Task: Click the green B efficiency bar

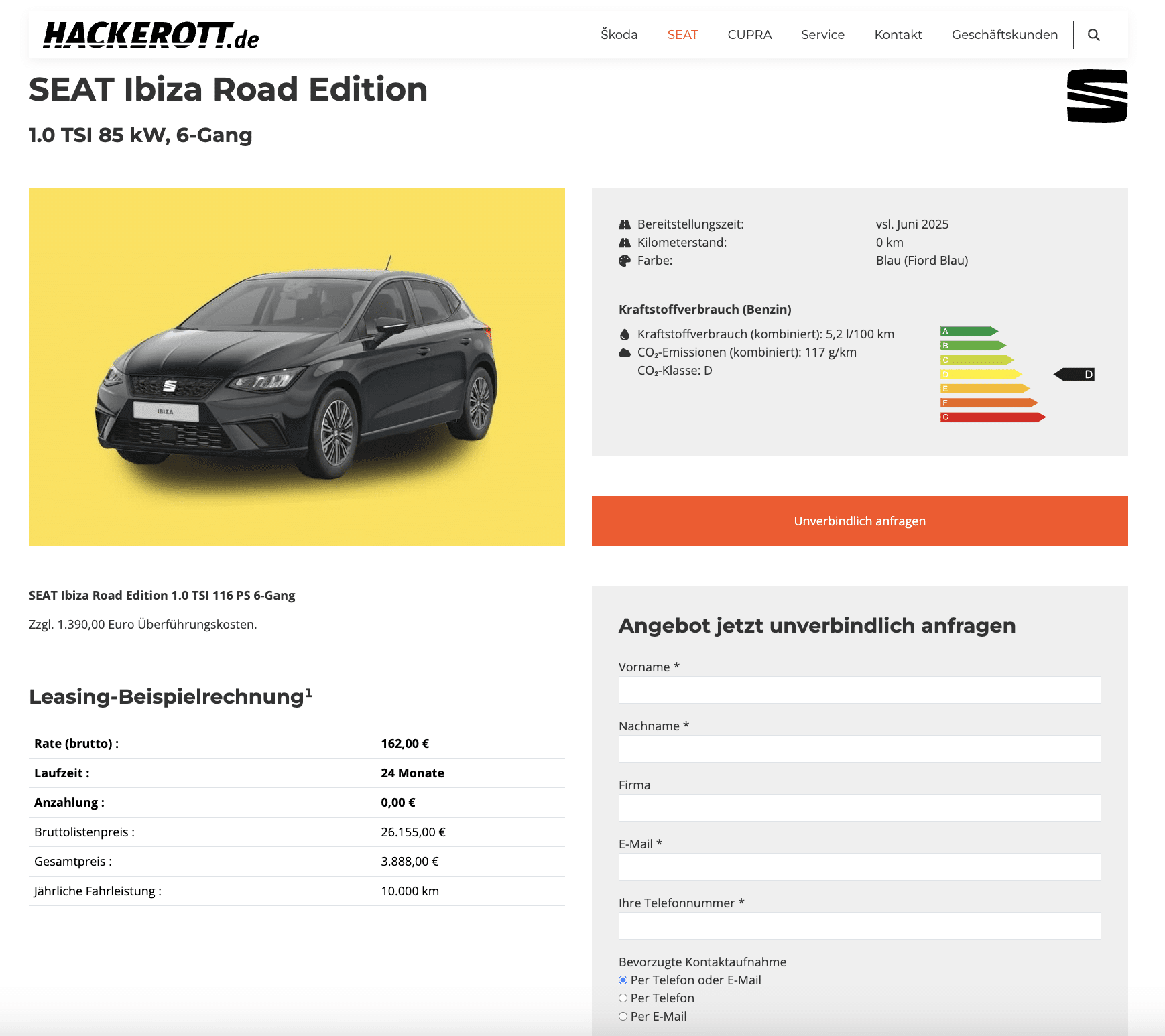Action: (x=973, y=346)
